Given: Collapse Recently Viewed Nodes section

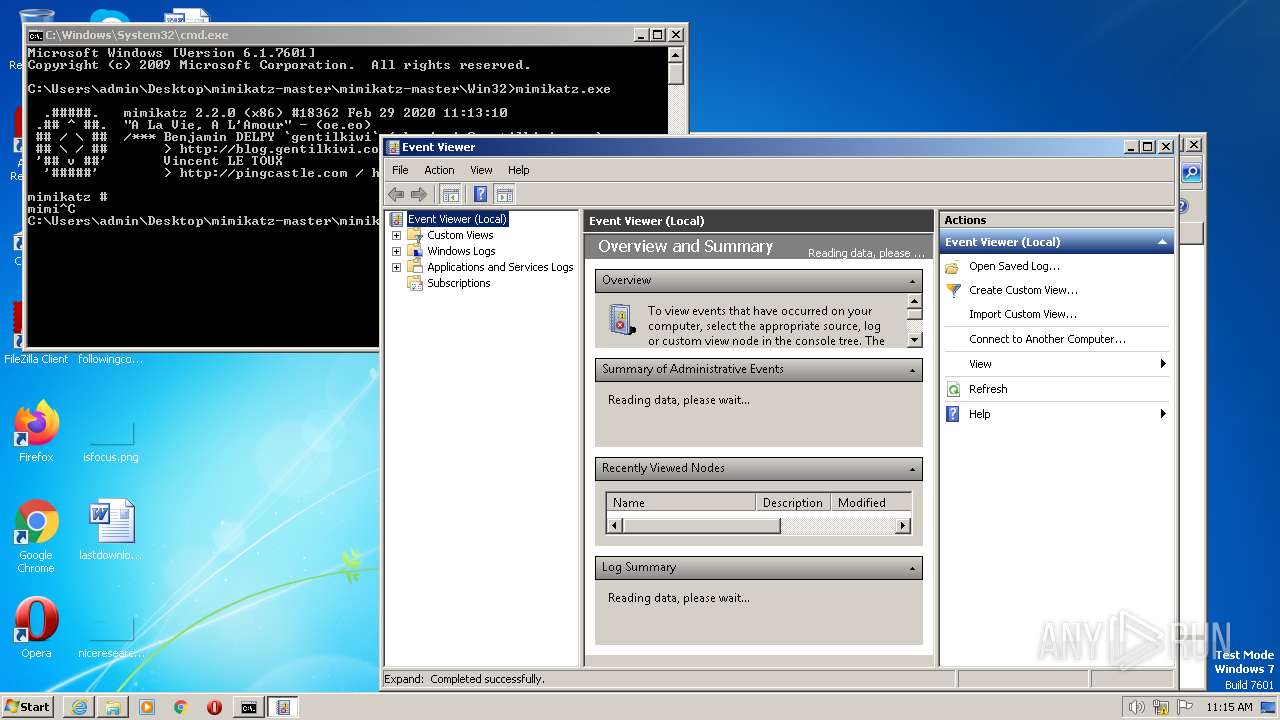Looking at the screenshot, I should [x=913, y=469].
